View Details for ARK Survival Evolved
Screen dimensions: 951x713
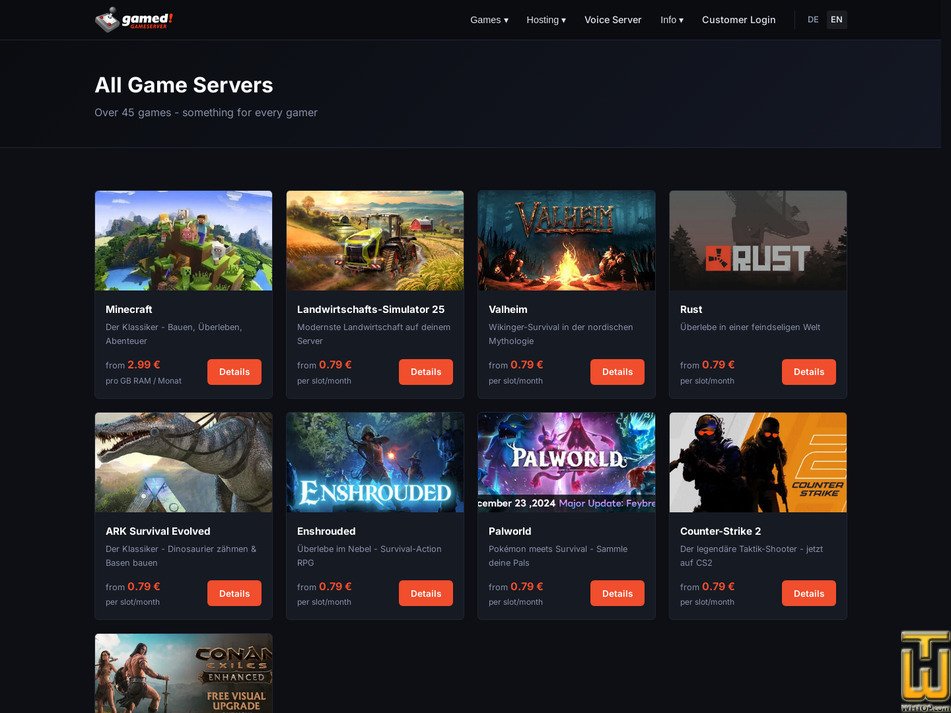(x=234, y=593)
